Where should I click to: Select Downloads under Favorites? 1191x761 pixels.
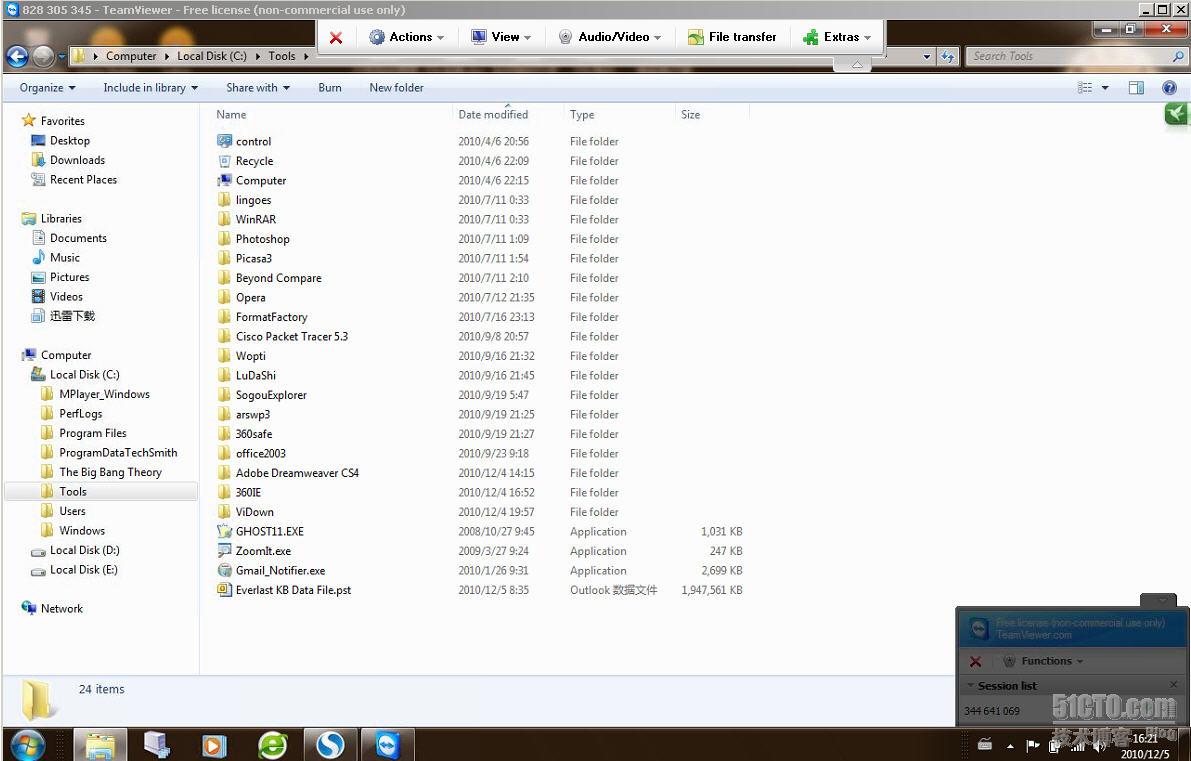[x=68, y=160]
